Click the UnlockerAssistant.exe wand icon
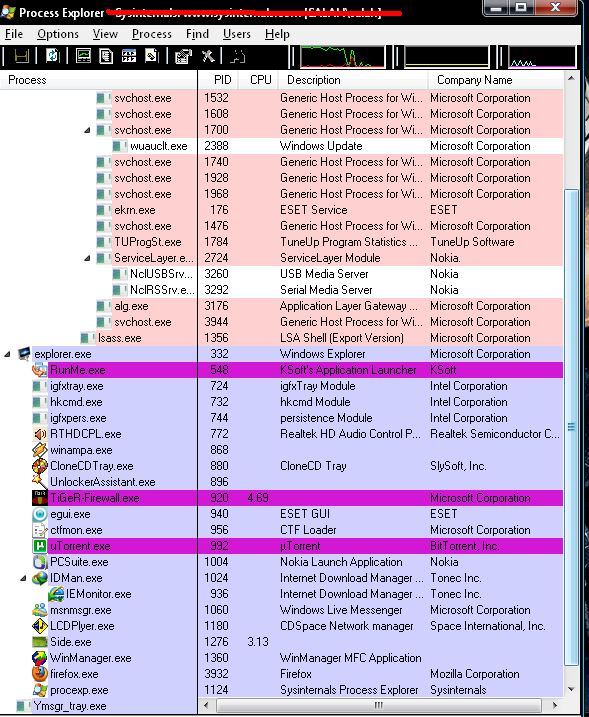The width and height of the screenshot is (589, 717). click(40, 482)
